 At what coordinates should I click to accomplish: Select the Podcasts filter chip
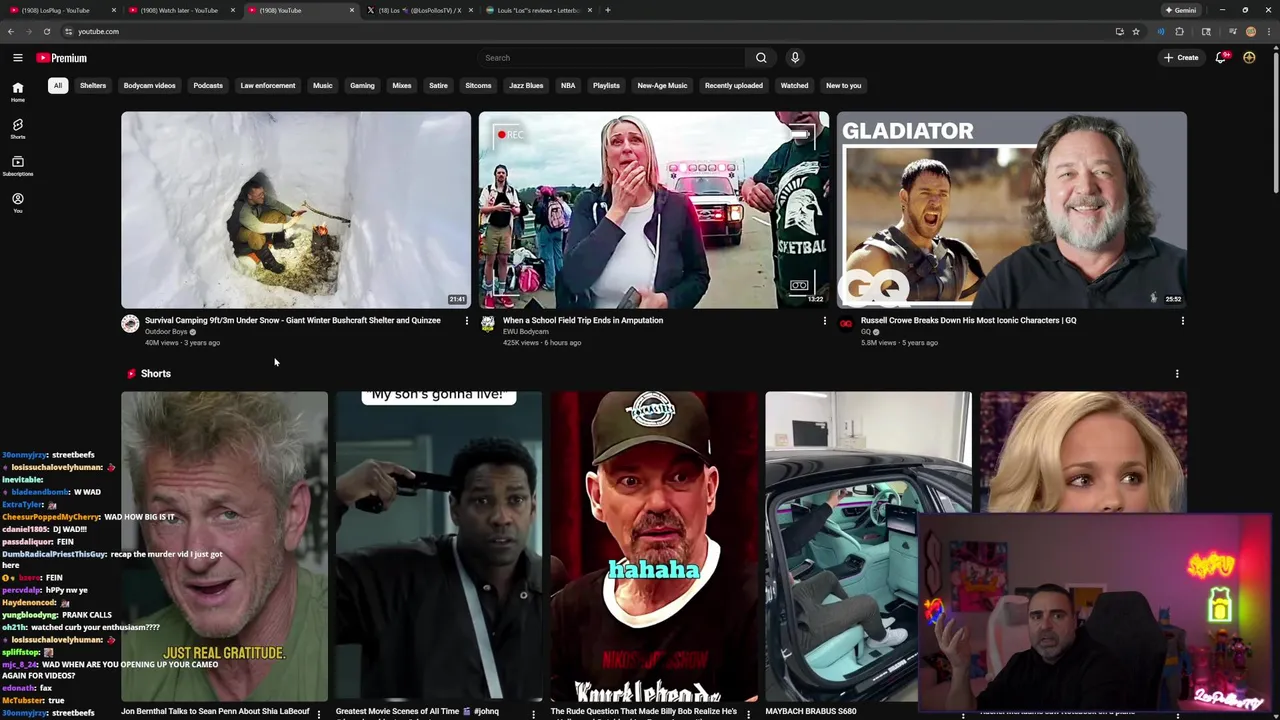click(208, 86)
